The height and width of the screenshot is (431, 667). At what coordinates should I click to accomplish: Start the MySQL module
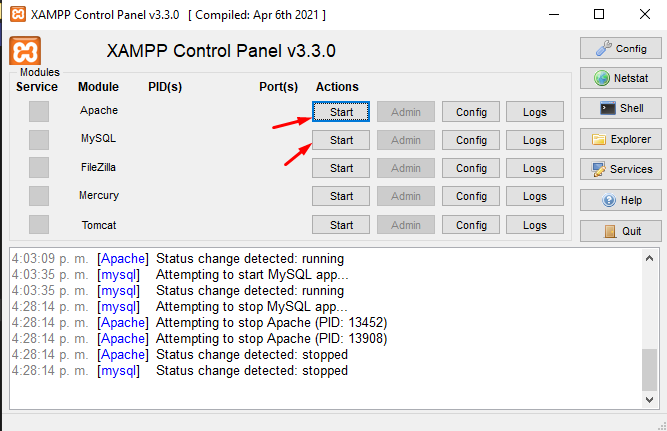pyautogui.click(x=341, y=140)
